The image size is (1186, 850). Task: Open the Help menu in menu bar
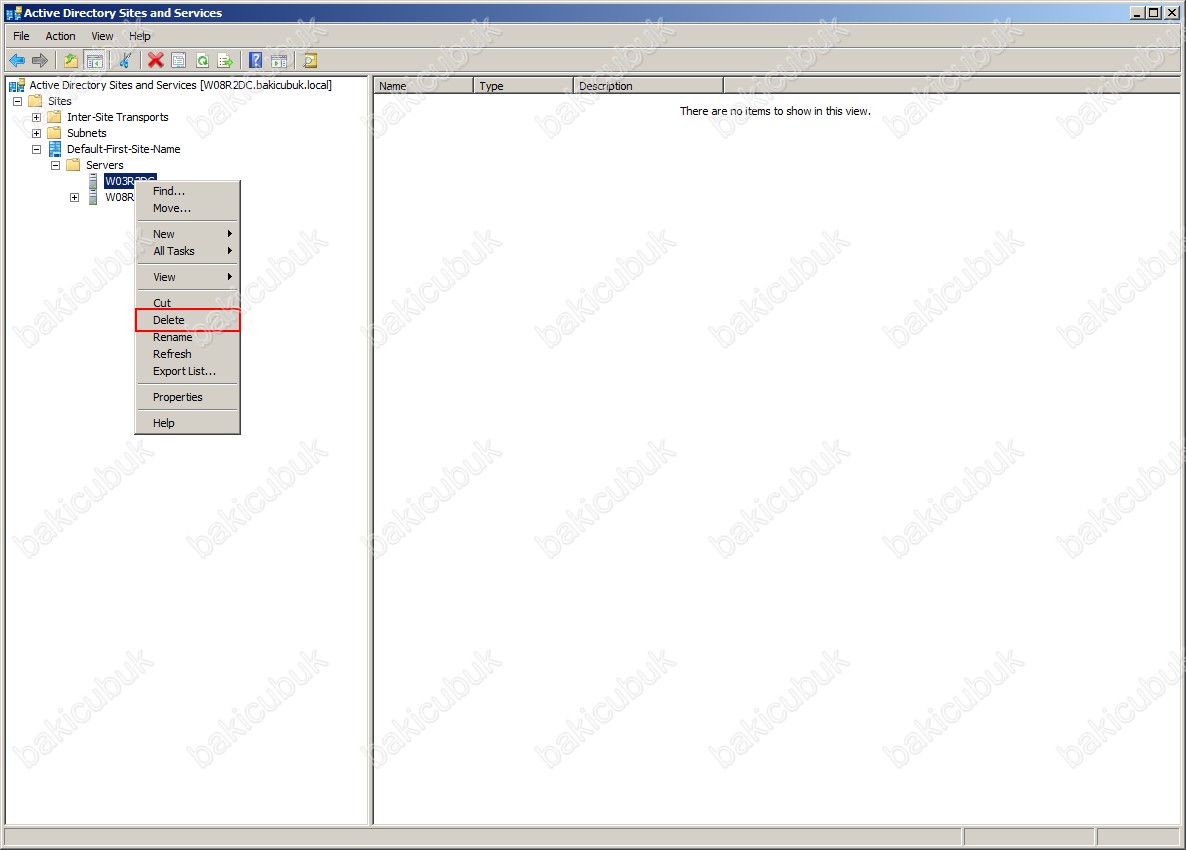click(140, 36)
